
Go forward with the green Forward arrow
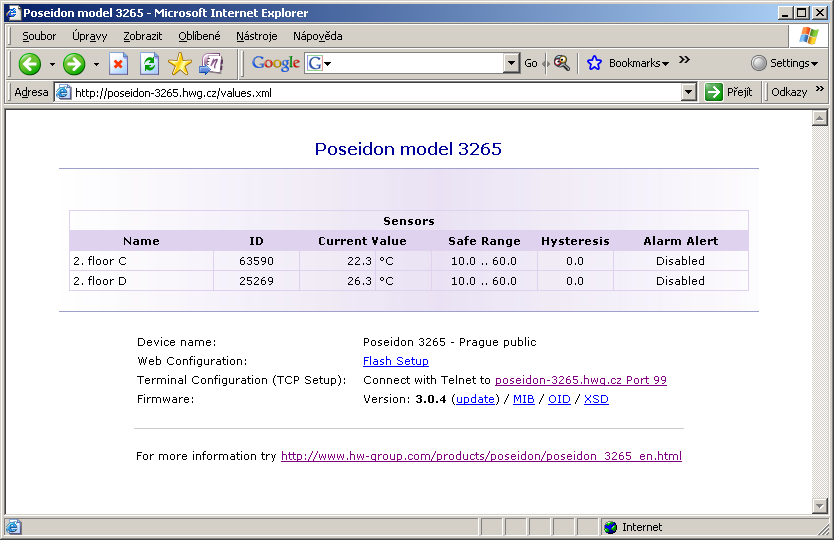point(74,64)
